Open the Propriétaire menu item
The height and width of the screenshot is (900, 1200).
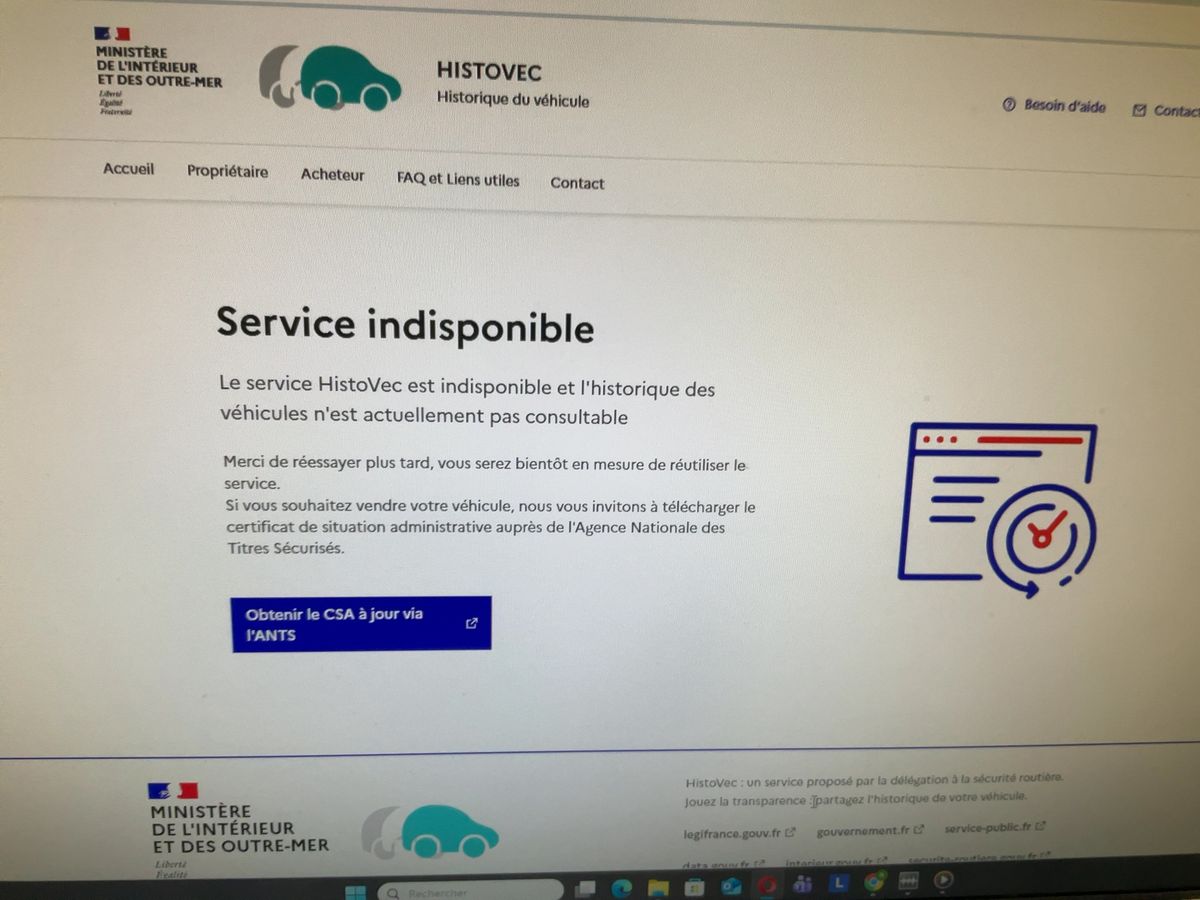point(228,171)
